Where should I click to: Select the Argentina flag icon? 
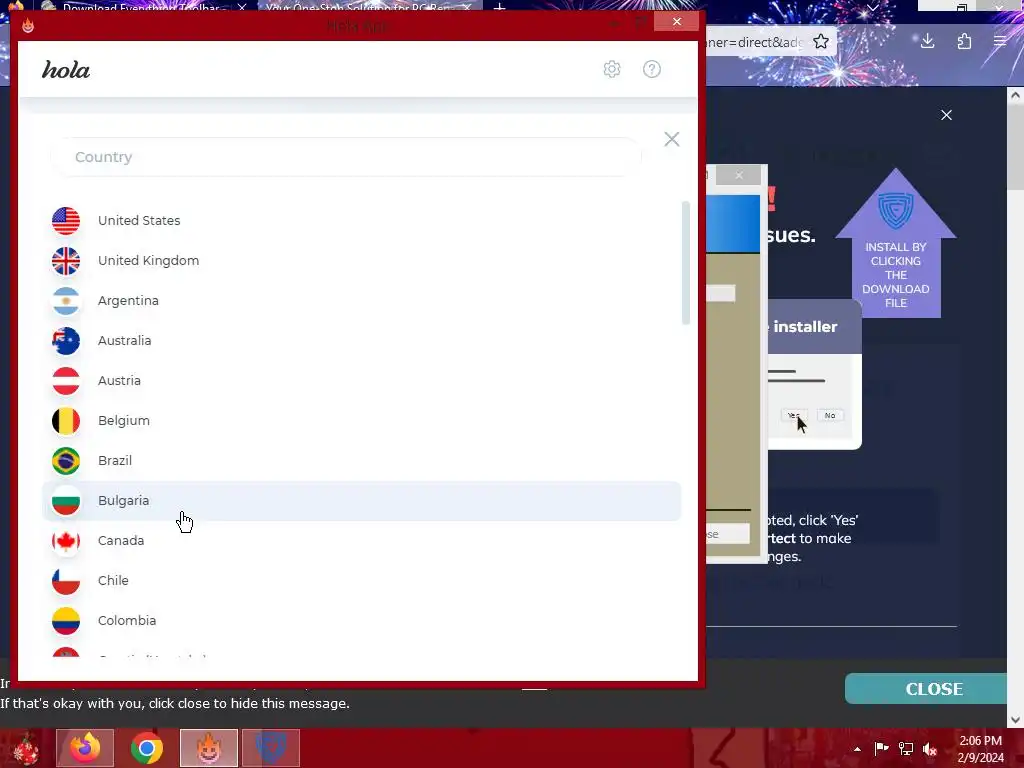coord(66,301)
